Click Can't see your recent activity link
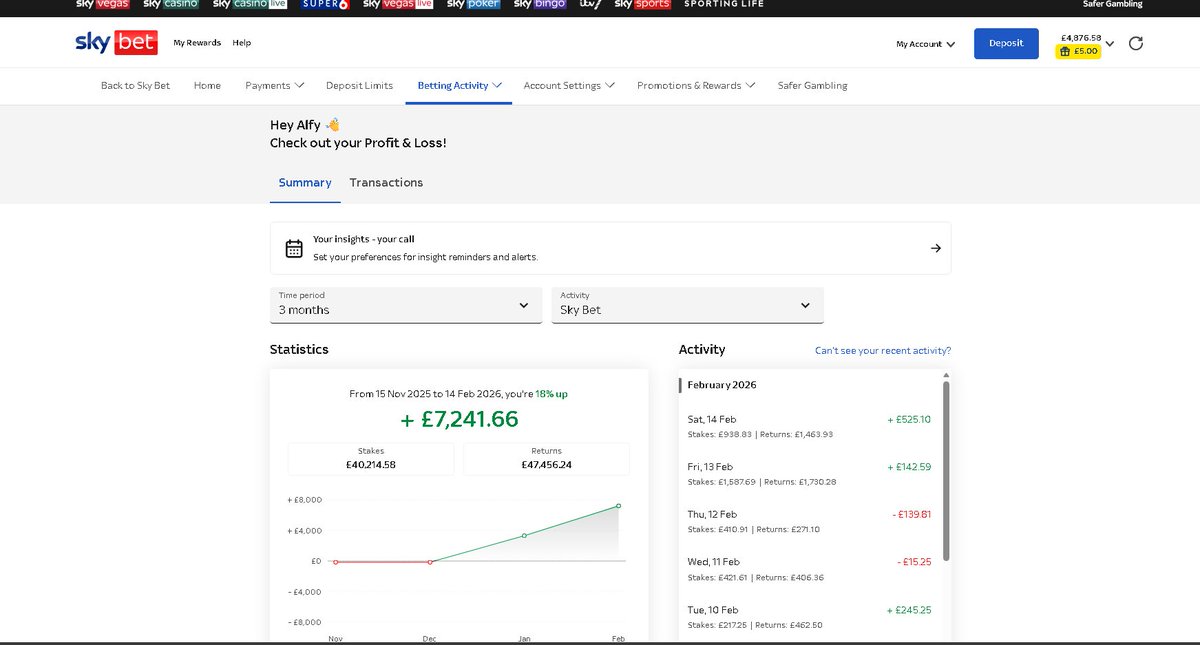This screenshot has height=645, width=1200. [883, 351]
